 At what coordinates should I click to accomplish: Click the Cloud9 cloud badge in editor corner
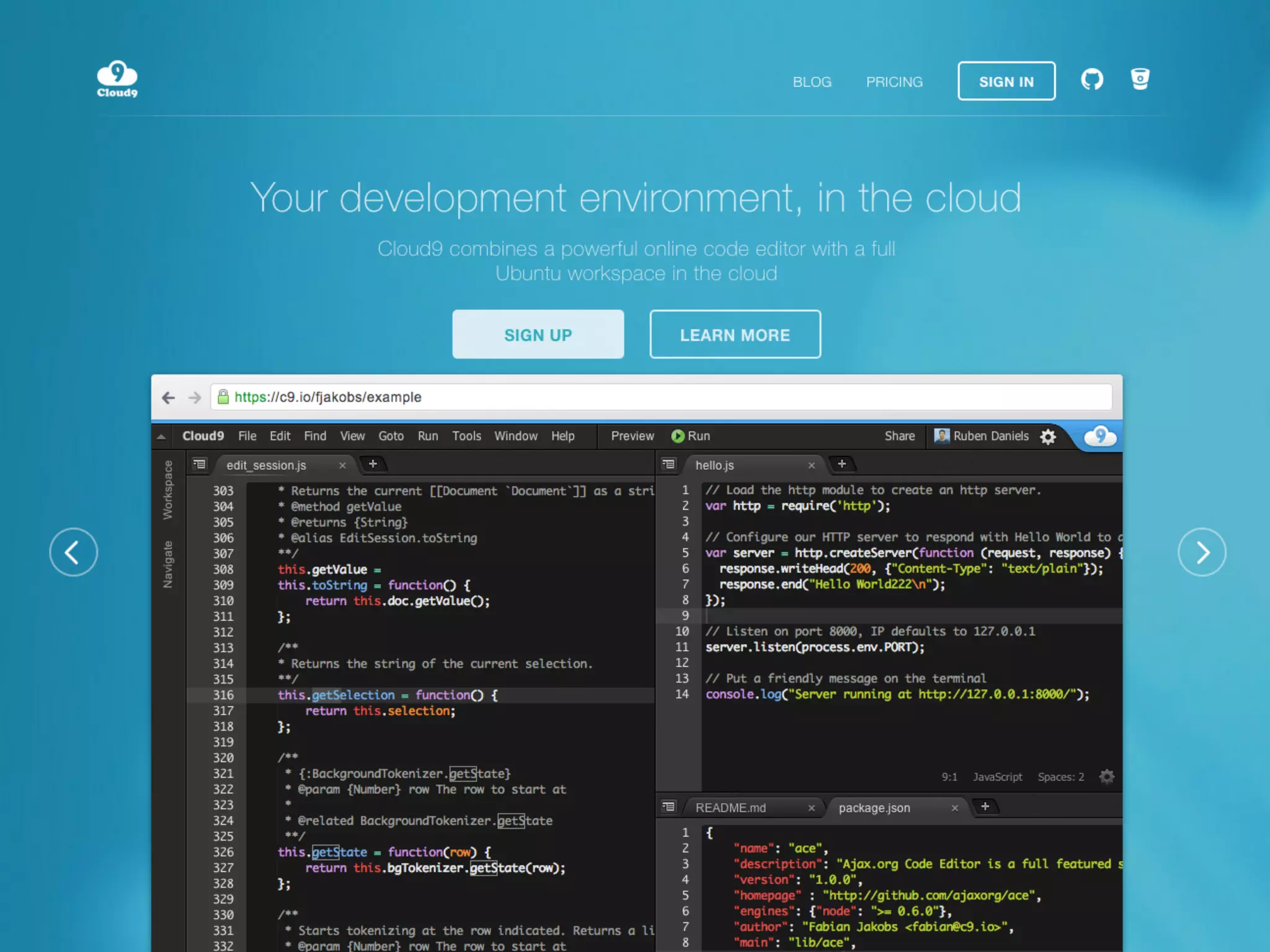pos(1100,436)
